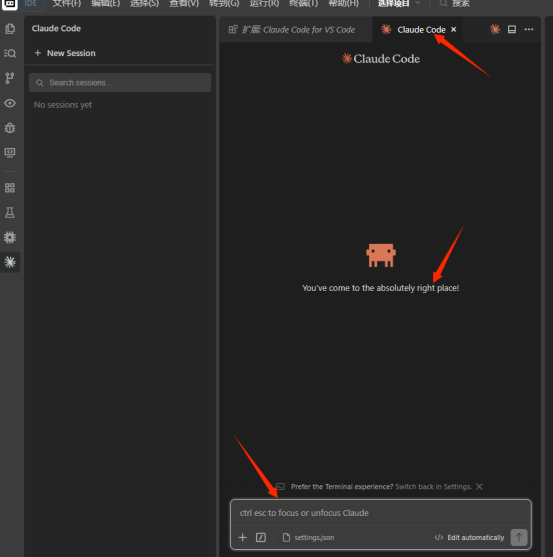Open the More Actions ellipsis in editor title
The height and width of the screenshot is (557, 553).
[x=529, y=29]
